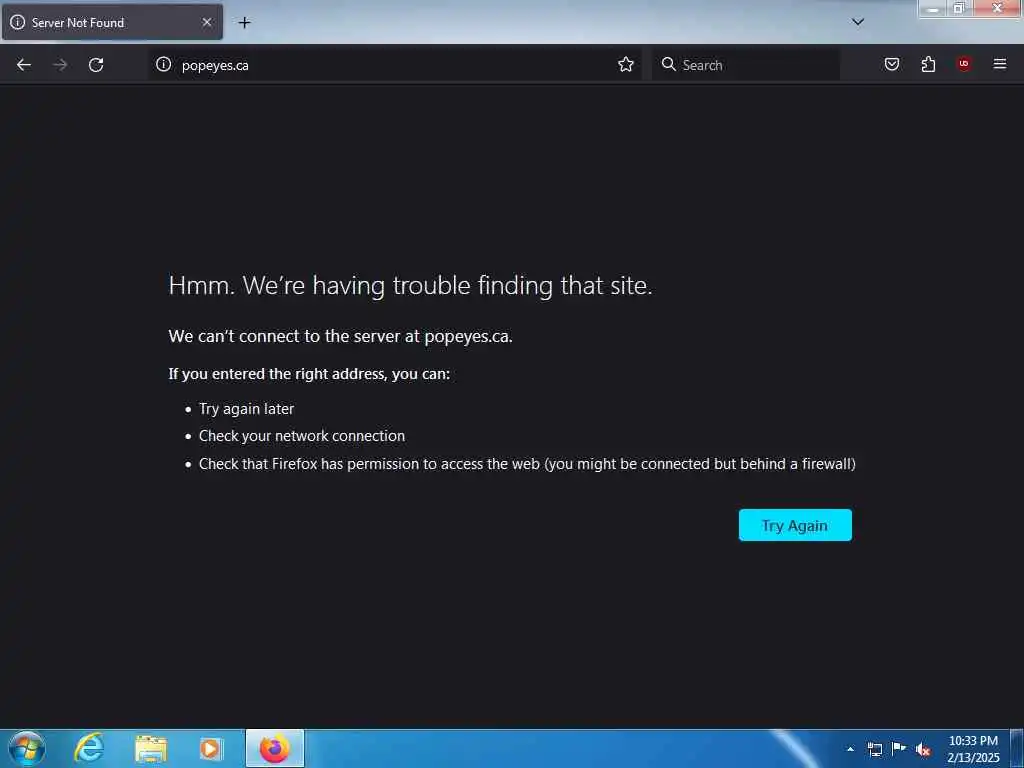Click the Show desktop strip beside clock
The width and height of the screenshot is (1024, 768).
[1017, 748]
